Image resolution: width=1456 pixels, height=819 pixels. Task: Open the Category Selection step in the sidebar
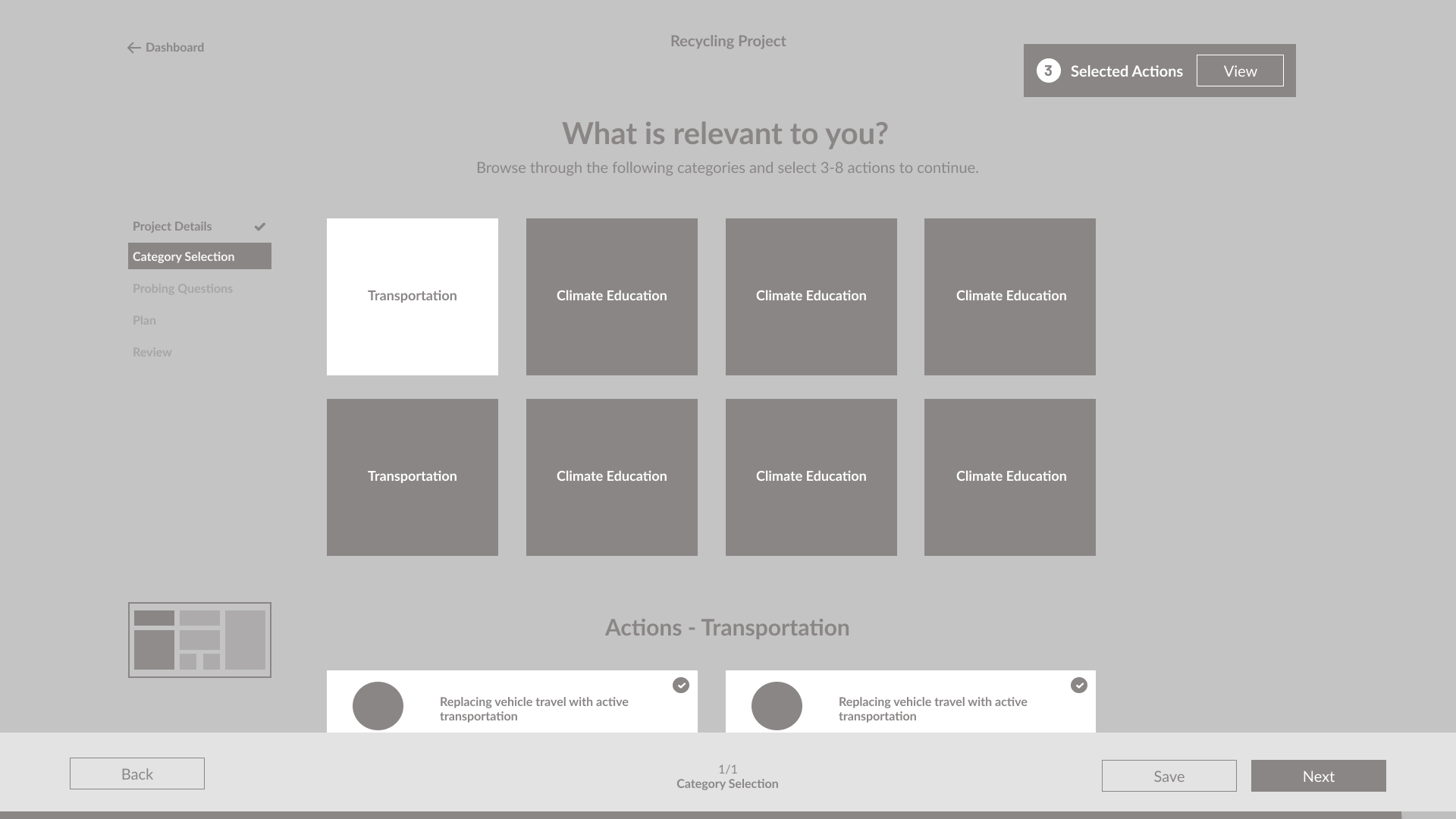tap(199, 256)
